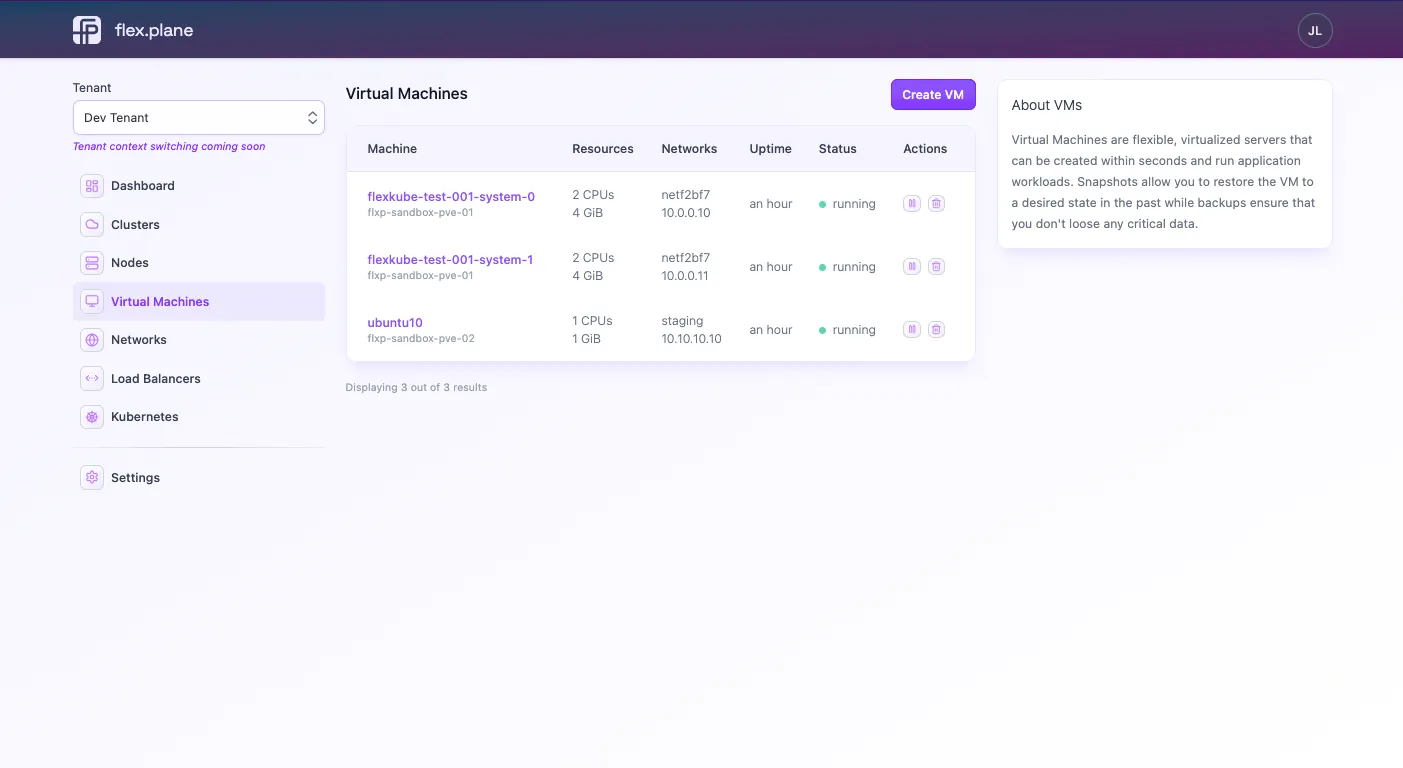Click the Settings gear icon

[92, 478]
